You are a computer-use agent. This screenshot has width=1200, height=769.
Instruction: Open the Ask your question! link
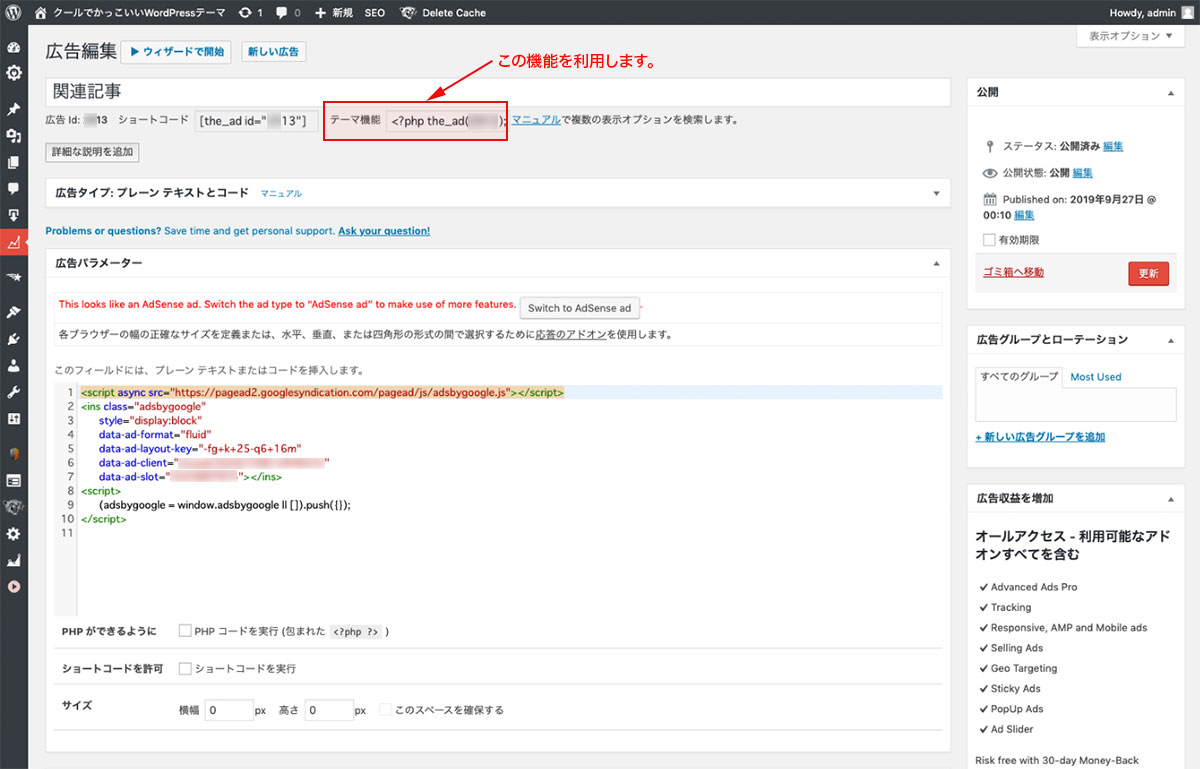pyautogui.click(x=384, y=231)
